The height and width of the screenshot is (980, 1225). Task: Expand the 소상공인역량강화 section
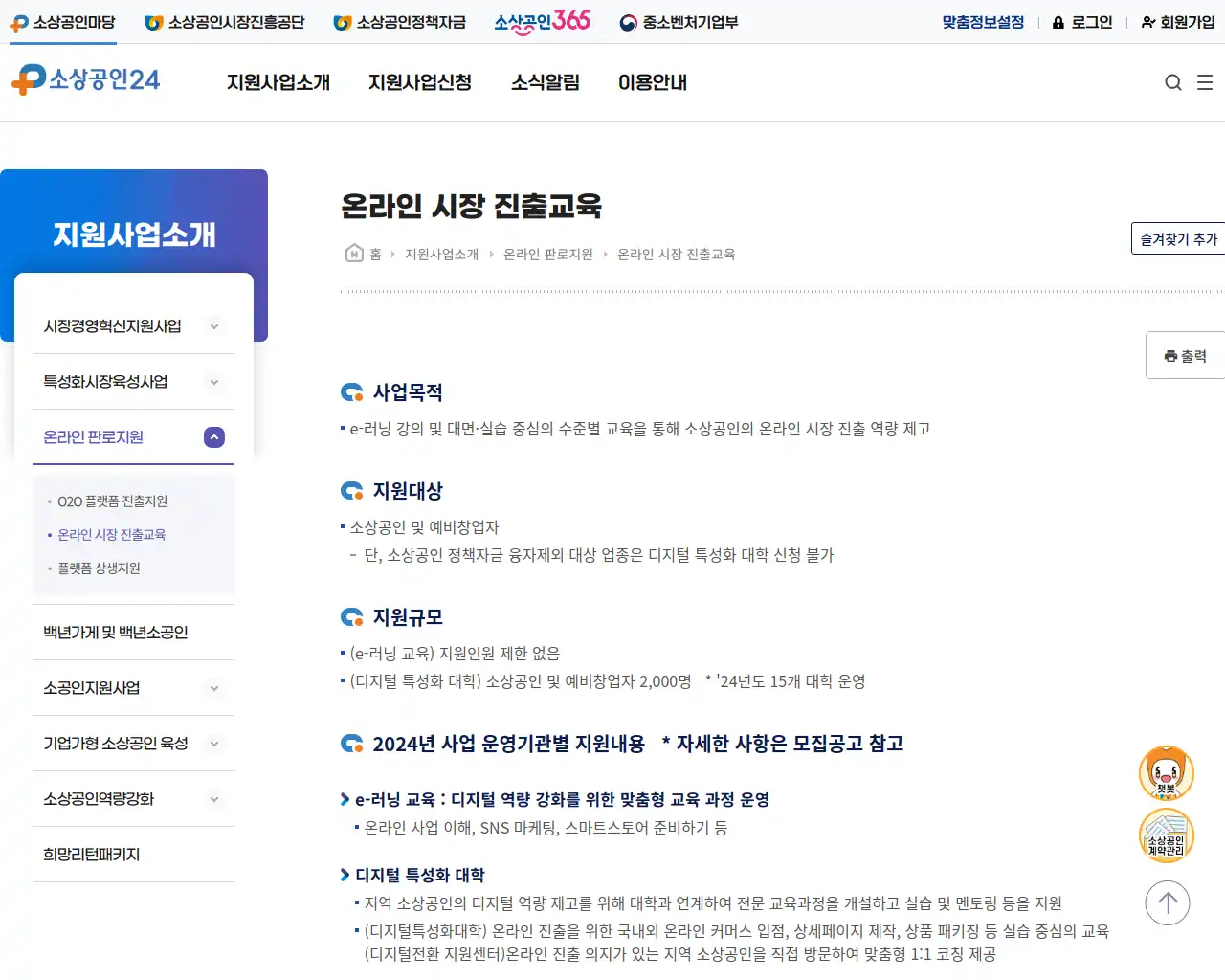pyautogui.click(x=213, y=799)
